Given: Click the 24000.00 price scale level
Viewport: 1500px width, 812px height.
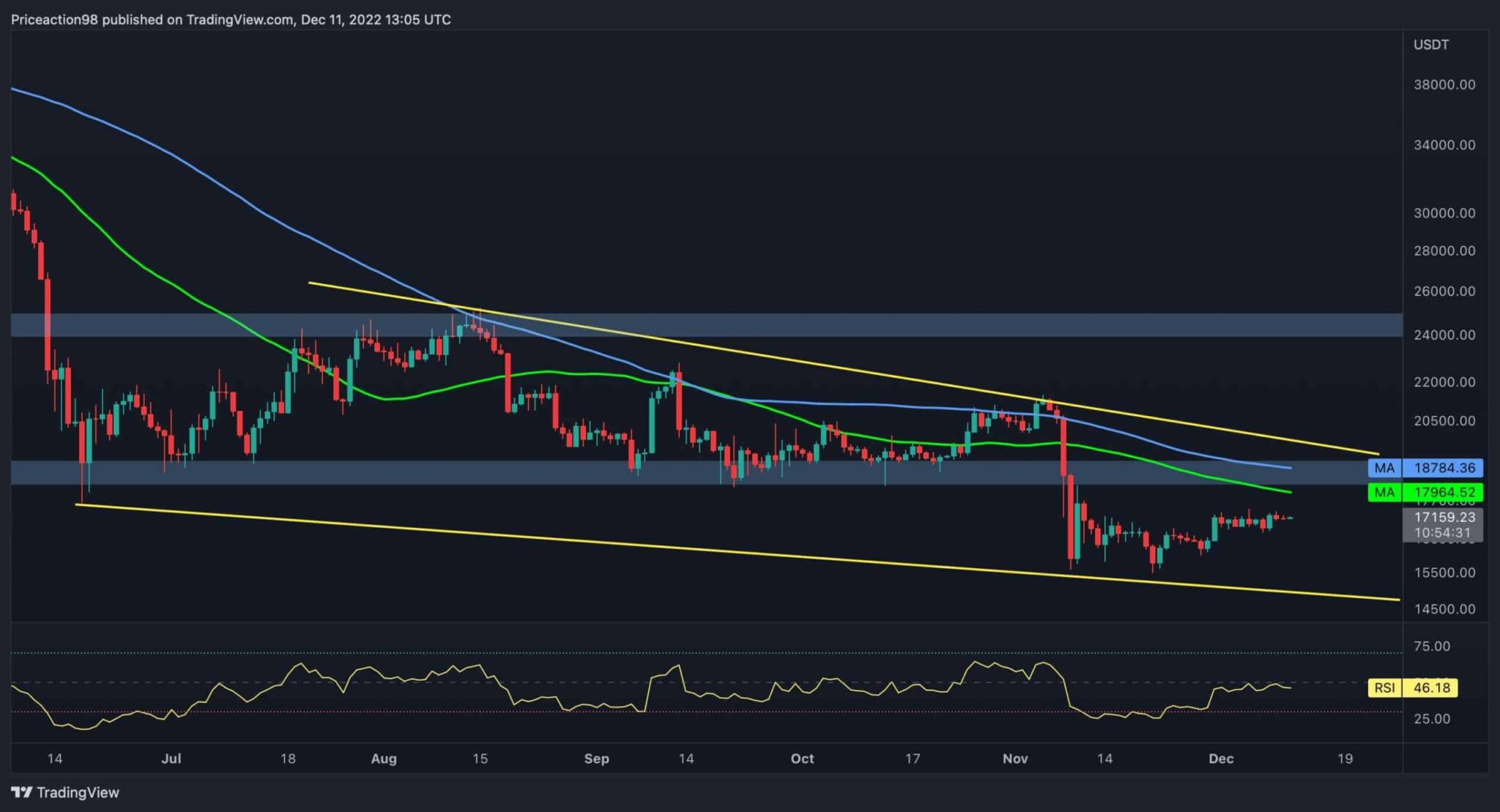Looking at the screenshot, I should click(1444, 335).
